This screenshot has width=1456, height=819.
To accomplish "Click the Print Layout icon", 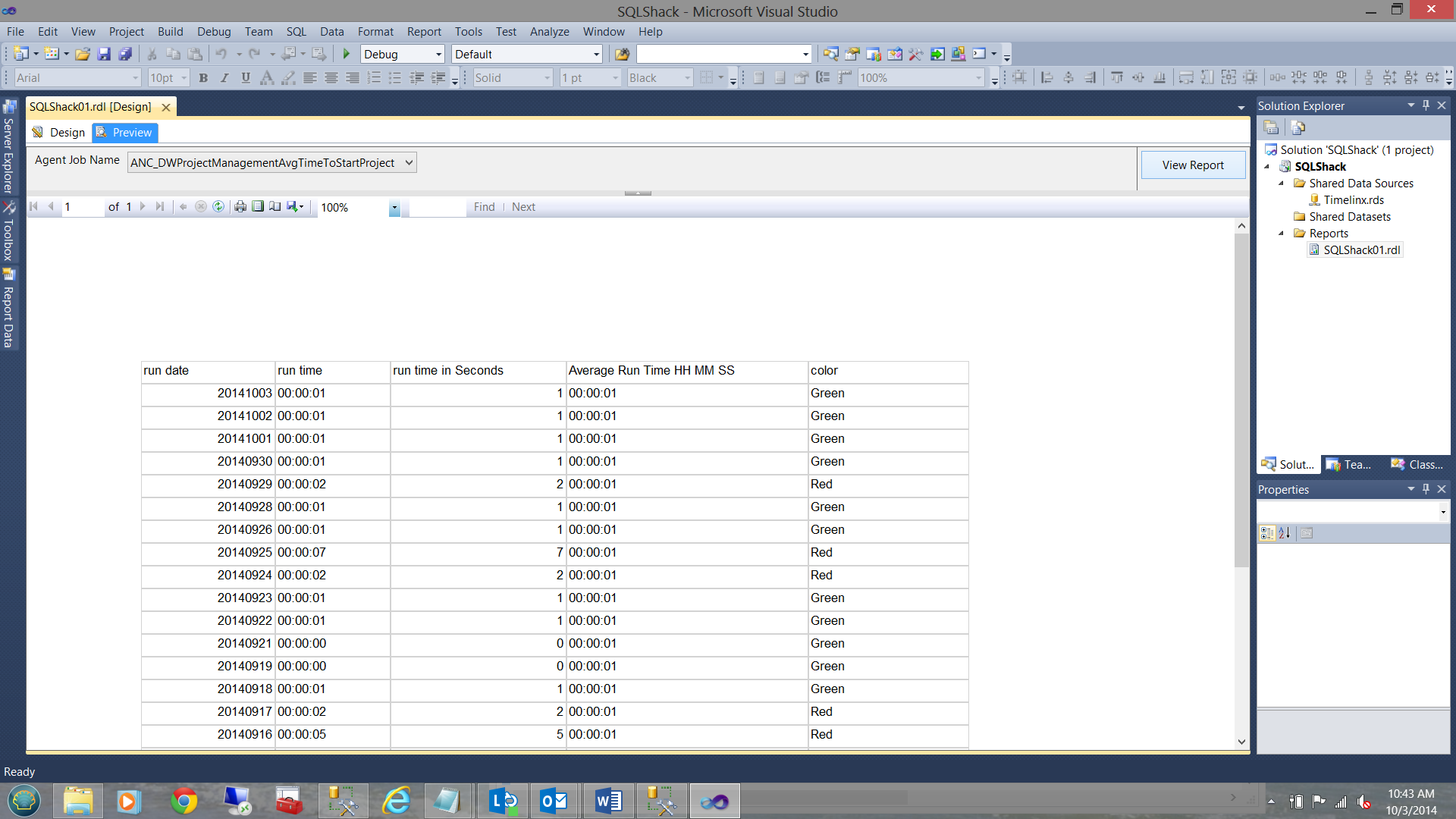I will tap(258, 206).
